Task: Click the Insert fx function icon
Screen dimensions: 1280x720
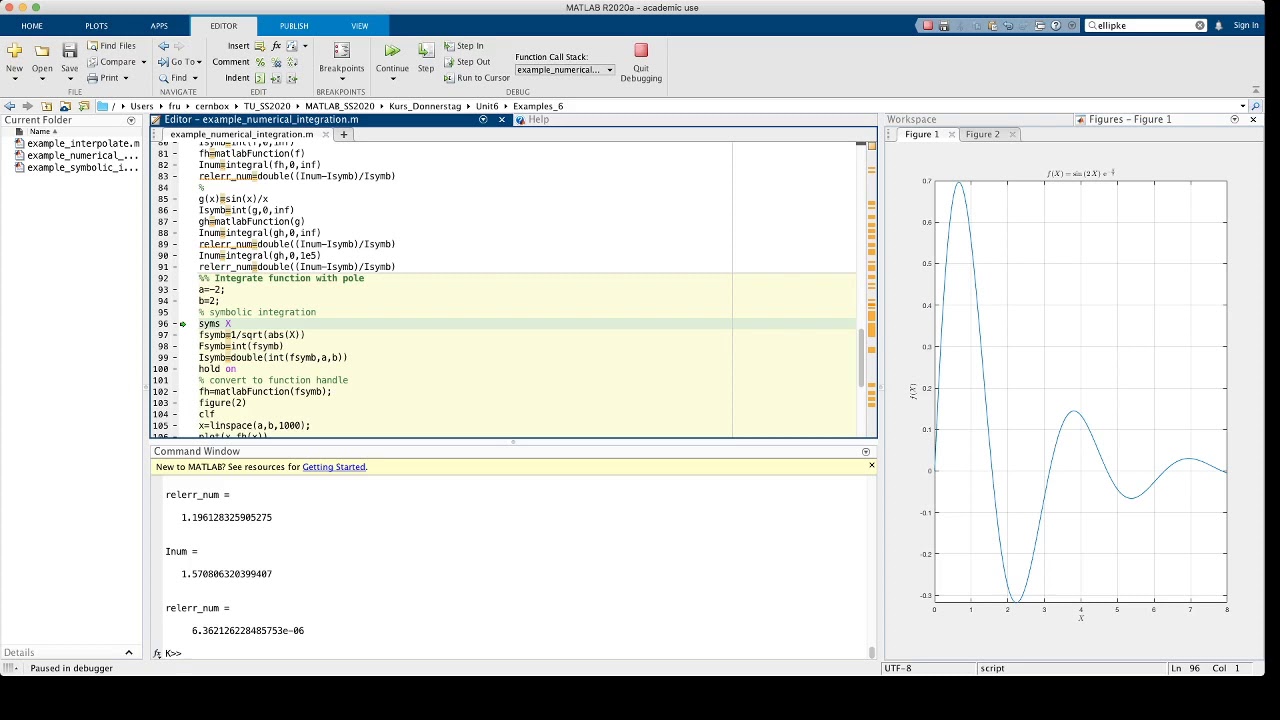Action: click(276, 46)
